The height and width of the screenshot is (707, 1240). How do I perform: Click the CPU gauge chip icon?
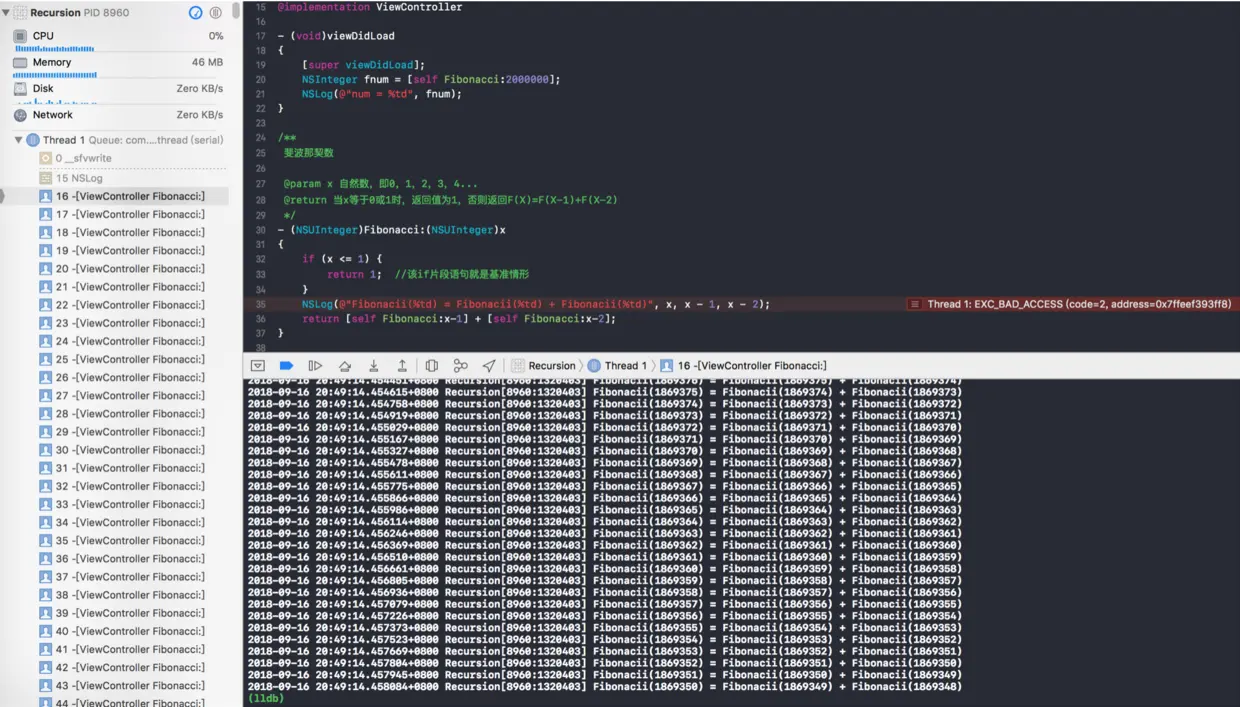20,36
